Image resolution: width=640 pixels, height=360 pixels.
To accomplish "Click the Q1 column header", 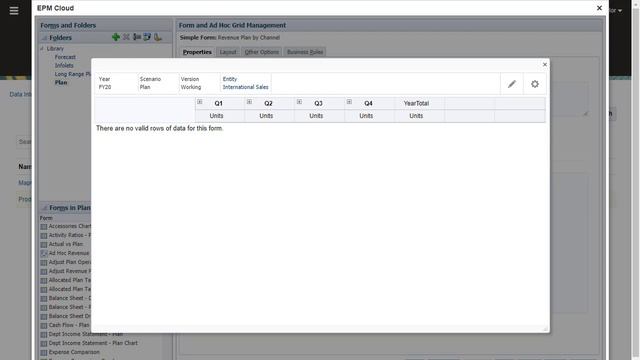I will (x=219, y=103).
